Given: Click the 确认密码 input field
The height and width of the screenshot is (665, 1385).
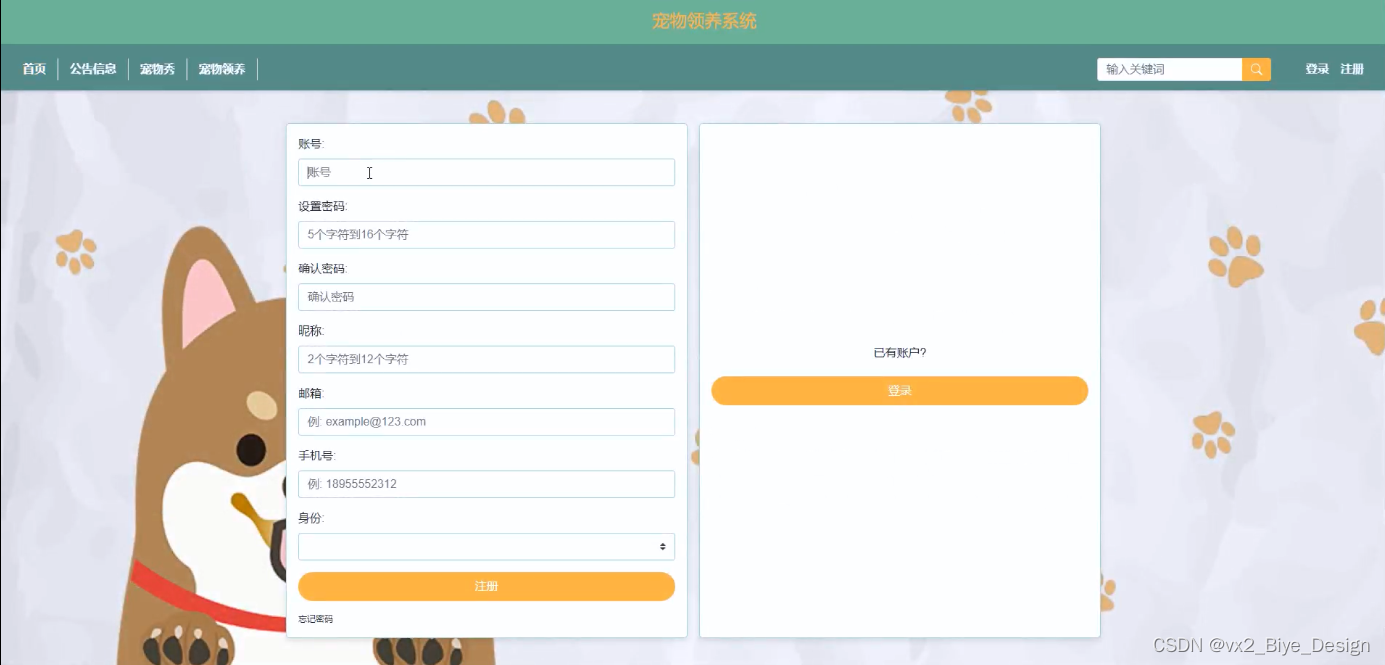Looking at the screenshot, I should pos(486,297).
